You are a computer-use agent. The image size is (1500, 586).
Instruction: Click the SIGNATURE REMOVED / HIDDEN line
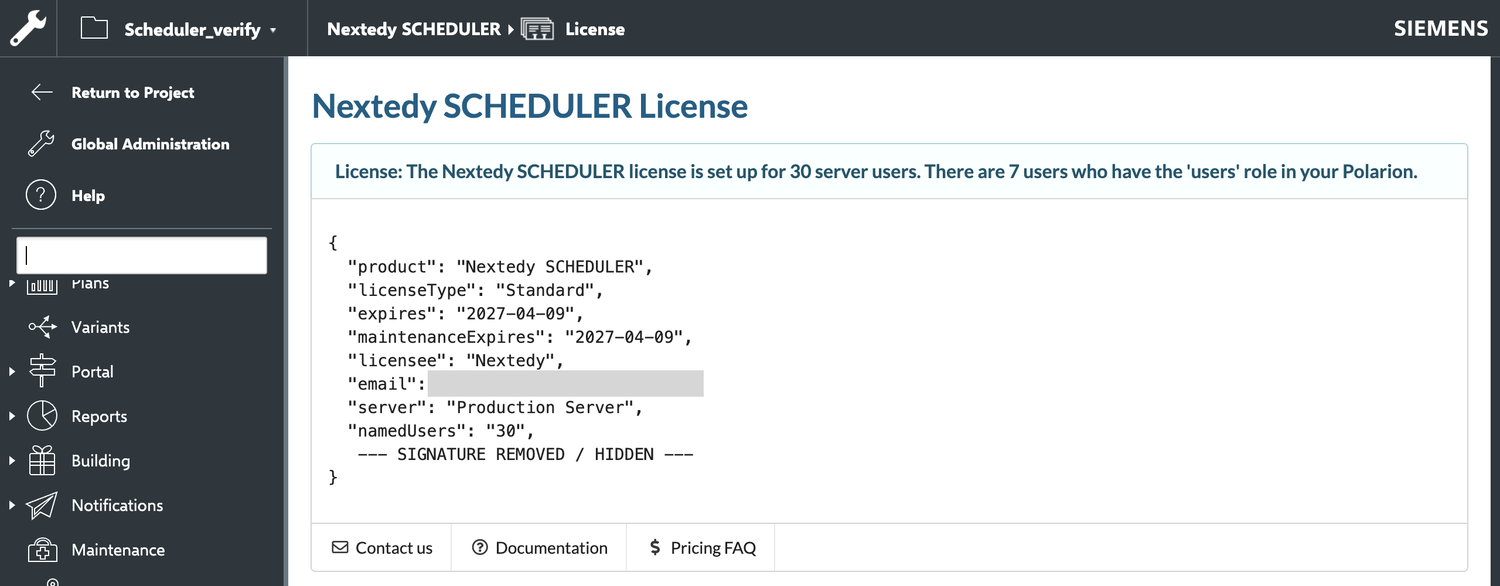click(526, 454)
